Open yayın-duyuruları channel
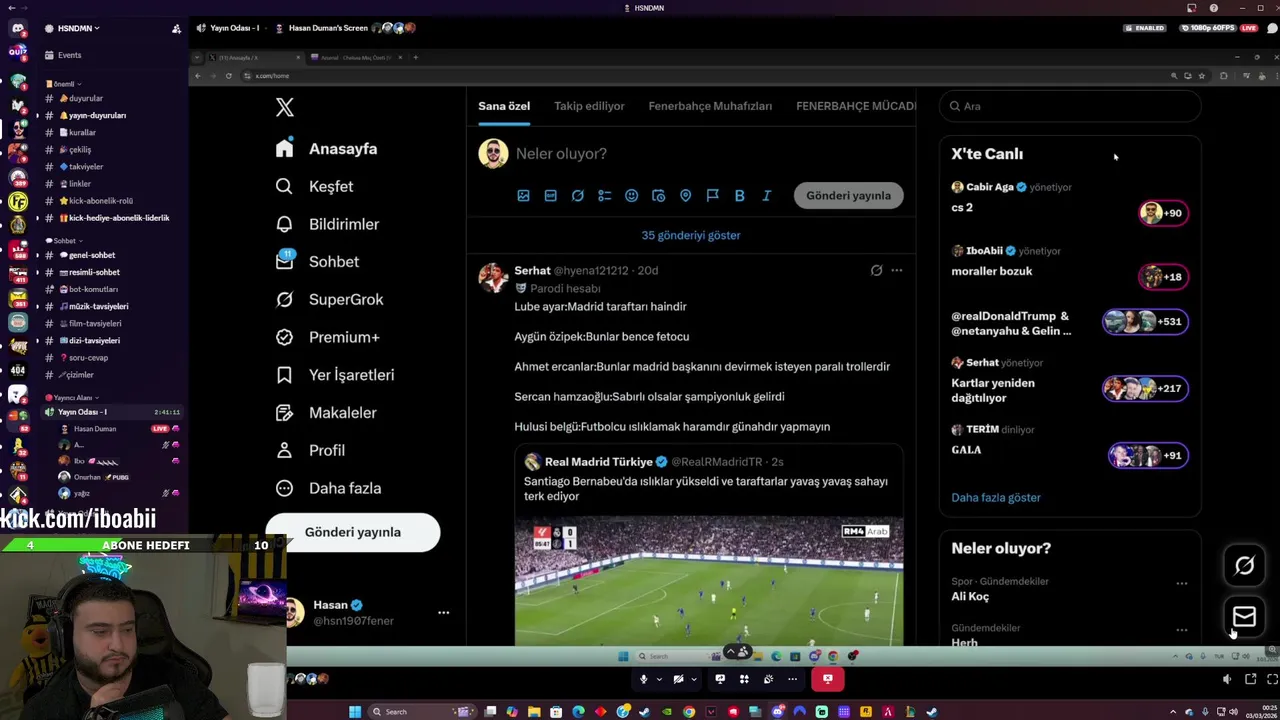The height and width of the screenshot is (720, 1280). (x=96, y=115)
